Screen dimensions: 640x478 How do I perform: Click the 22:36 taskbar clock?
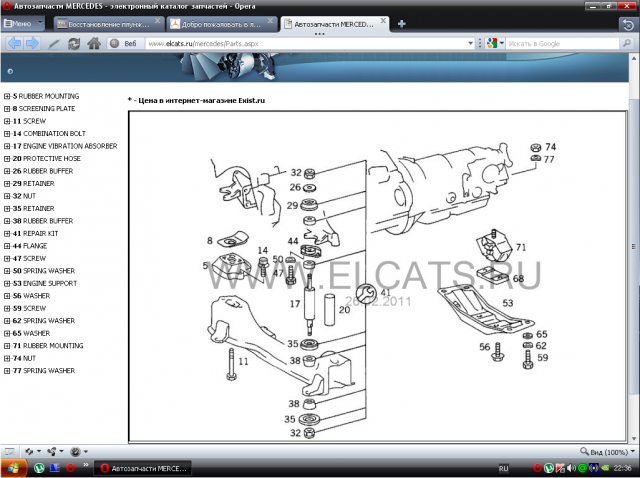tap(622, 468)
